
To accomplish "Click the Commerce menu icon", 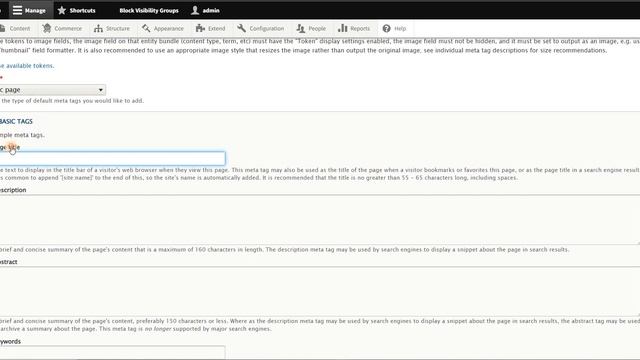I will pos(47,28).
